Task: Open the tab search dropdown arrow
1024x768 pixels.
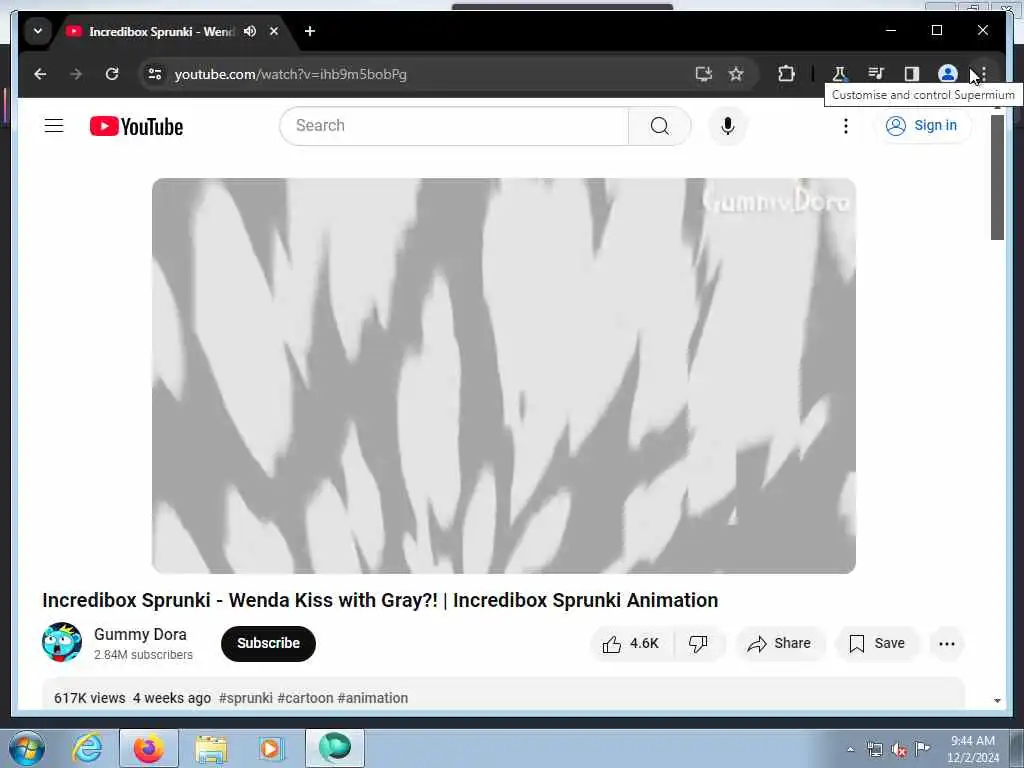Action: coord(38,31)
